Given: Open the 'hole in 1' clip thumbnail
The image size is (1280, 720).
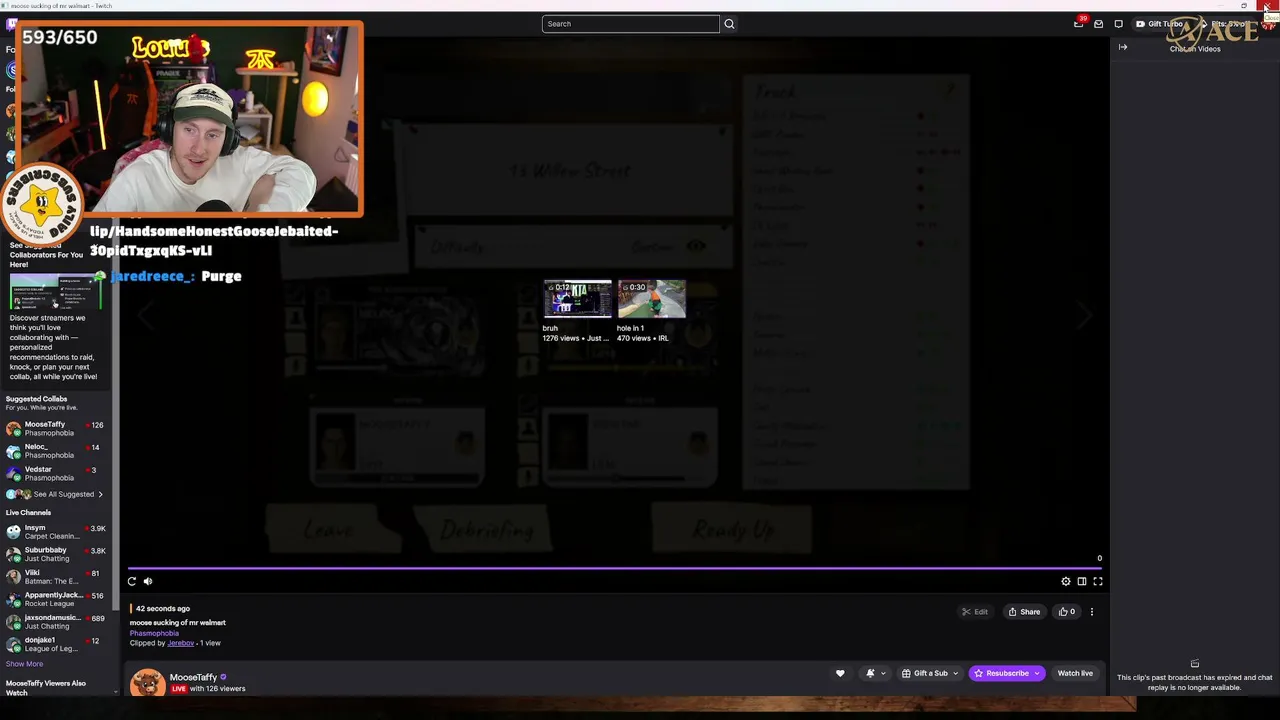Looking at the screenshot, I should pos(652,299).
